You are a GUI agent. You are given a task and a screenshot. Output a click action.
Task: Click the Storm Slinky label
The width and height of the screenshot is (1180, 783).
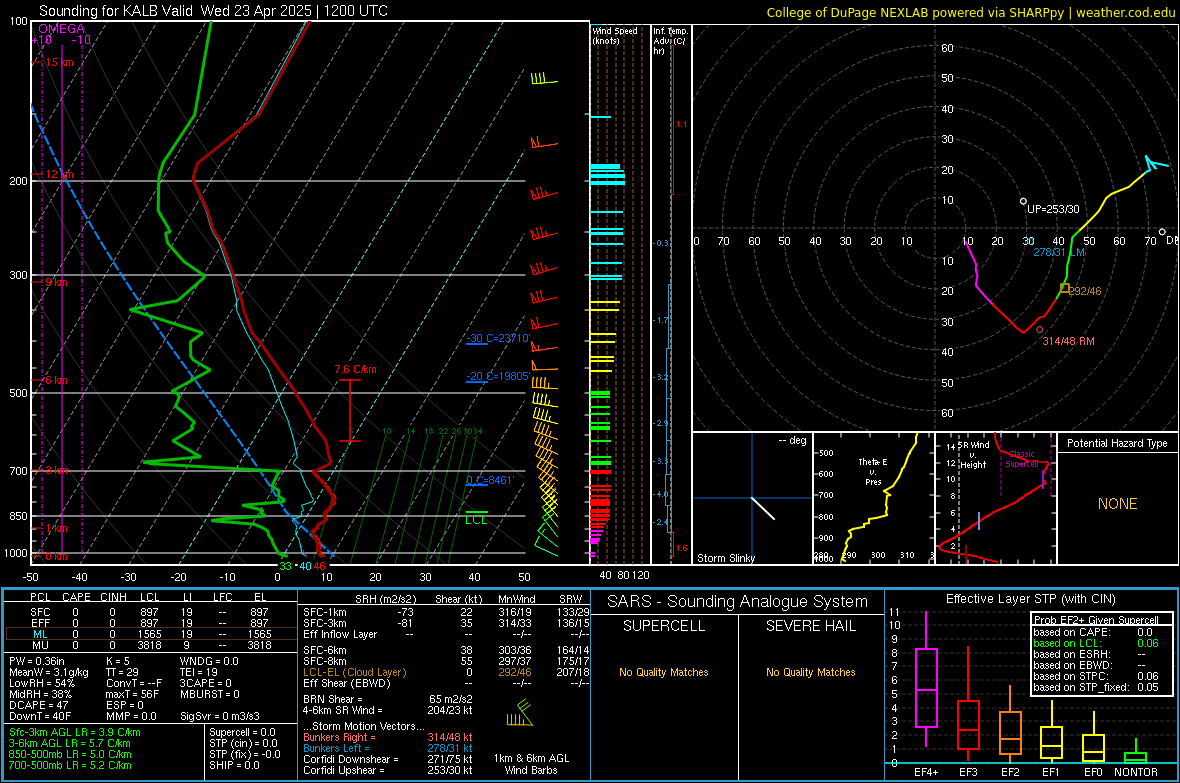pos(725,558)
